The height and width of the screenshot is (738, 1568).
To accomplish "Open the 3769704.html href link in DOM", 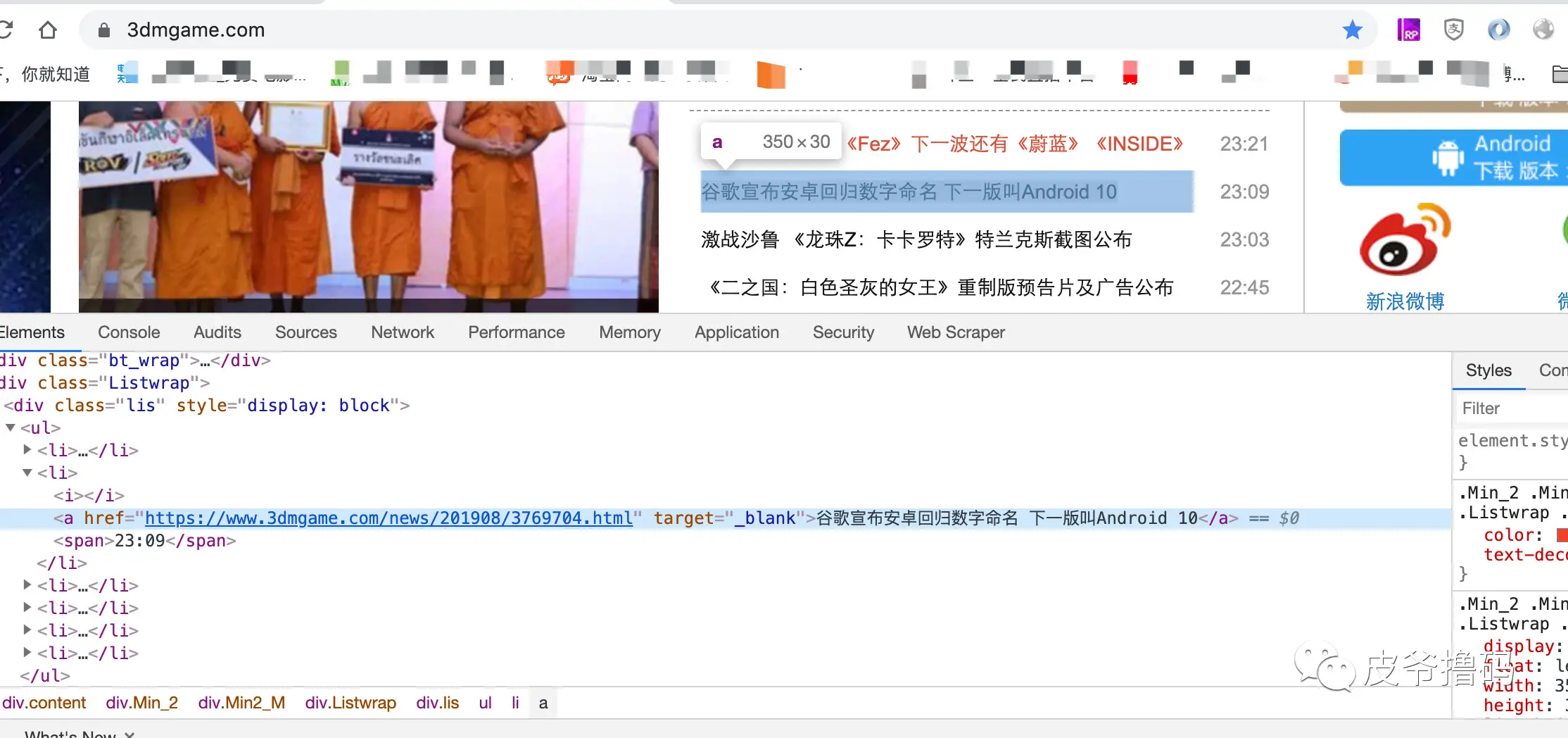I will 388,518.
